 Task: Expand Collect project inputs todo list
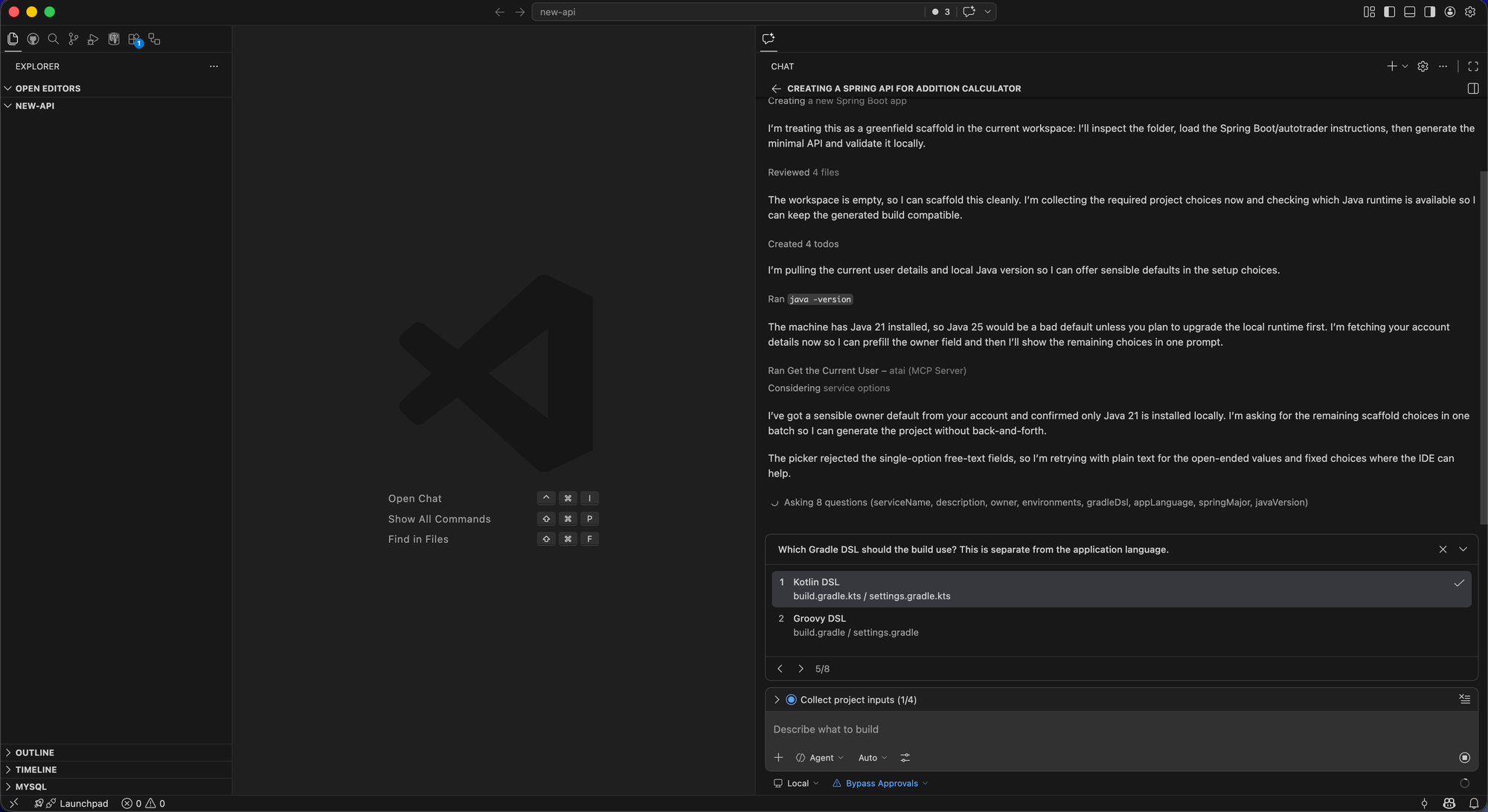777,700
